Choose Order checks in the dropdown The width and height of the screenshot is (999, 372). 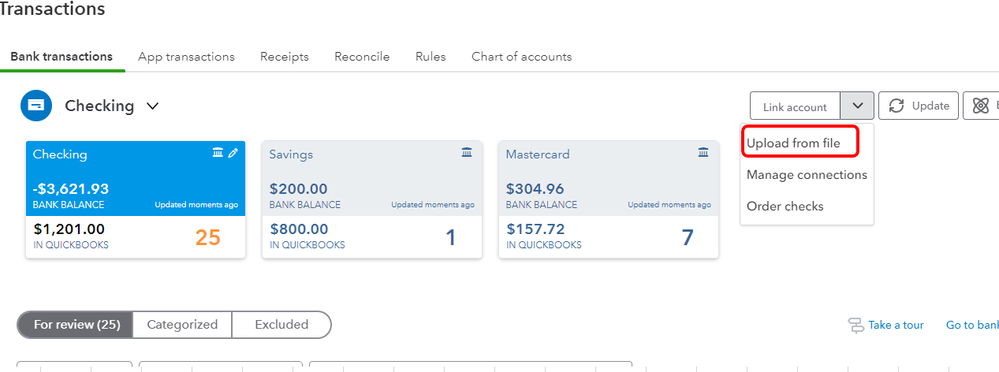(x=785, y=206)
